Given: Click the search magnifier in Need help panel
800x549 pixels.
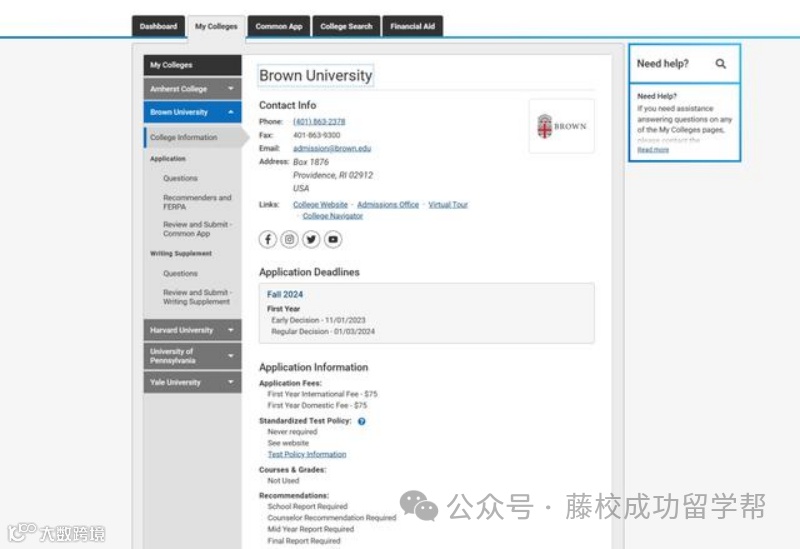Looking at the screenshot, I should tap(720, 64).
